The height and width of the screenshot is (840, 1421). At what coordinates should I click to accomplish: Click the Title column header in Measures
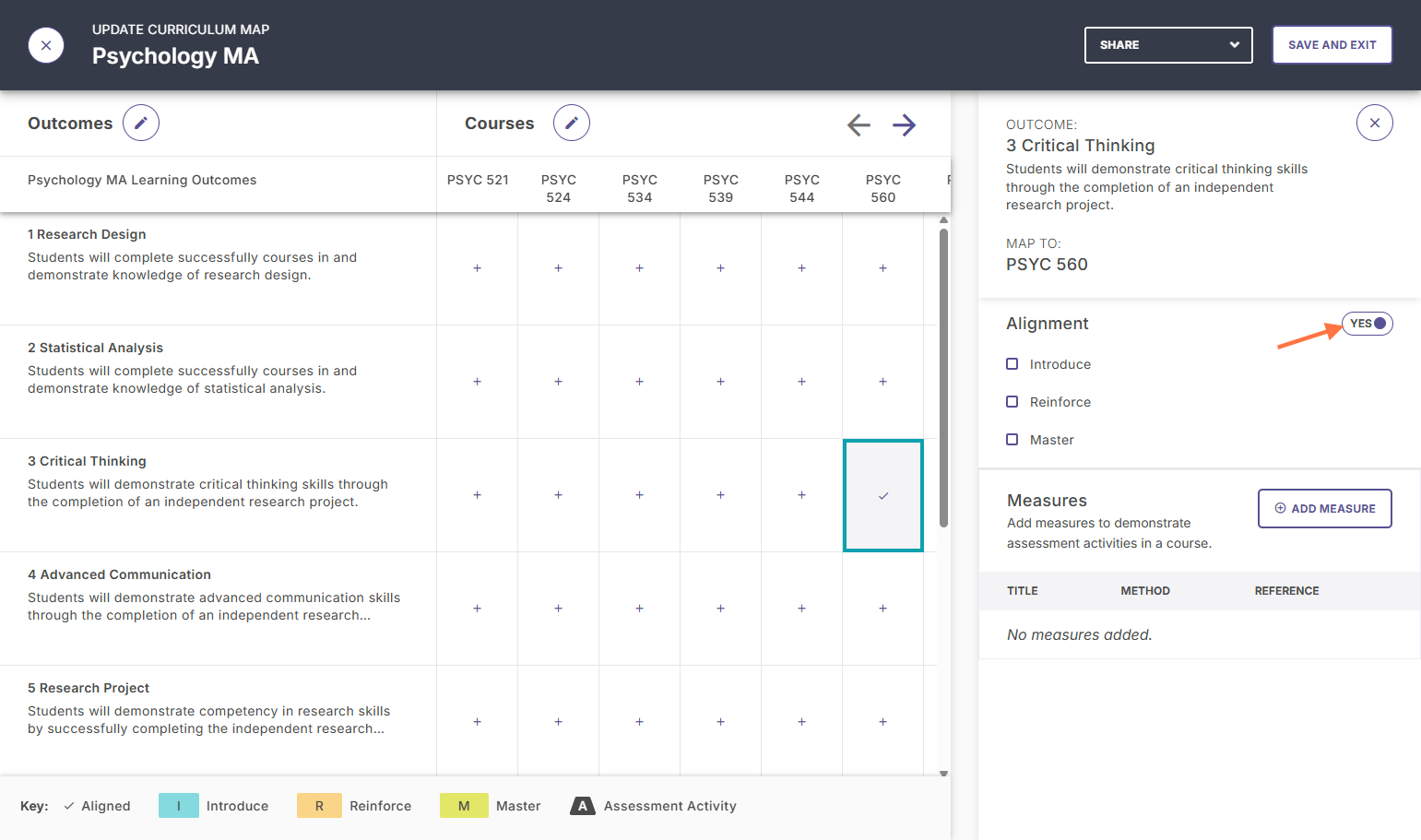point(1023,591)
